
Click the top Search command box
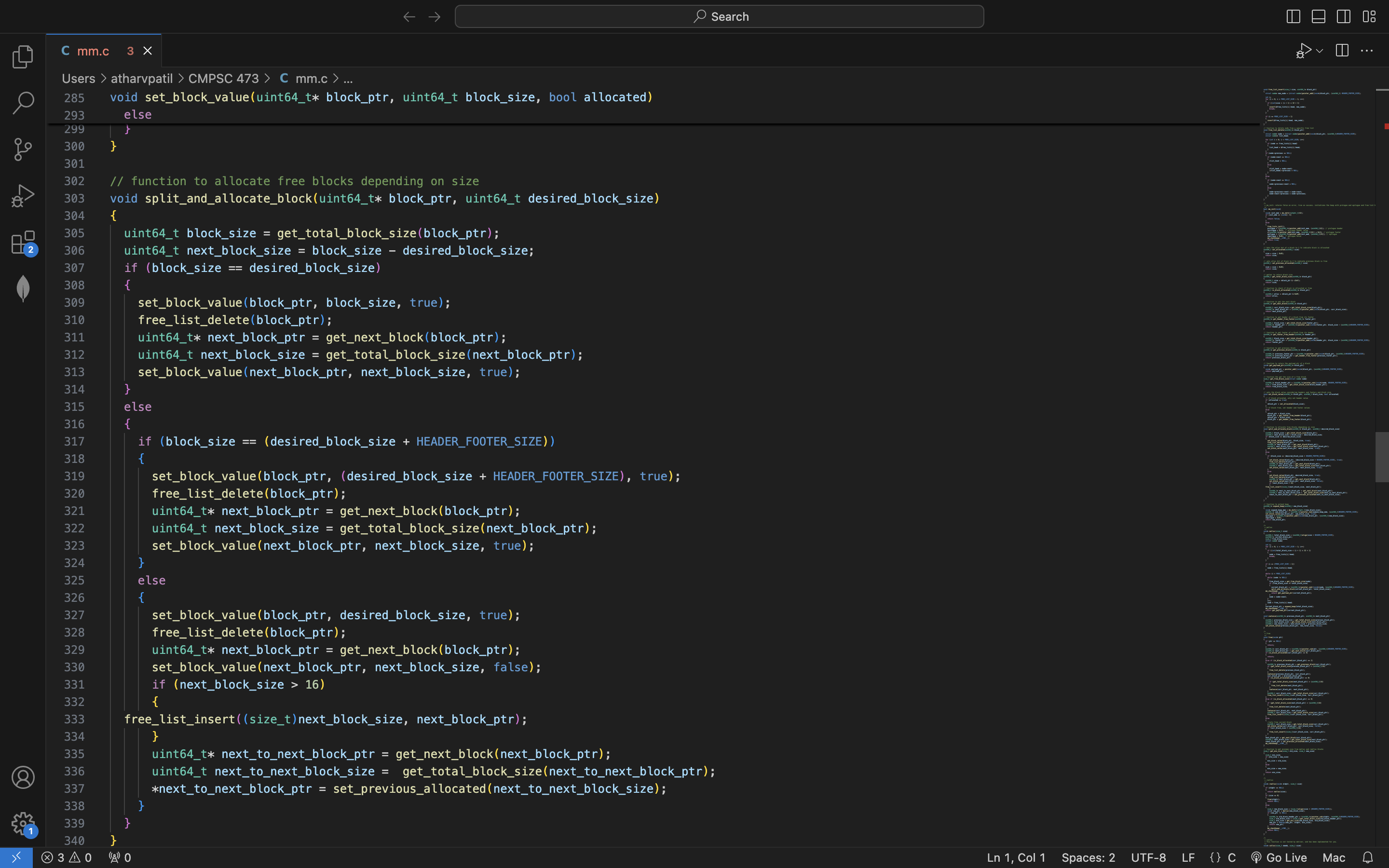719,17
